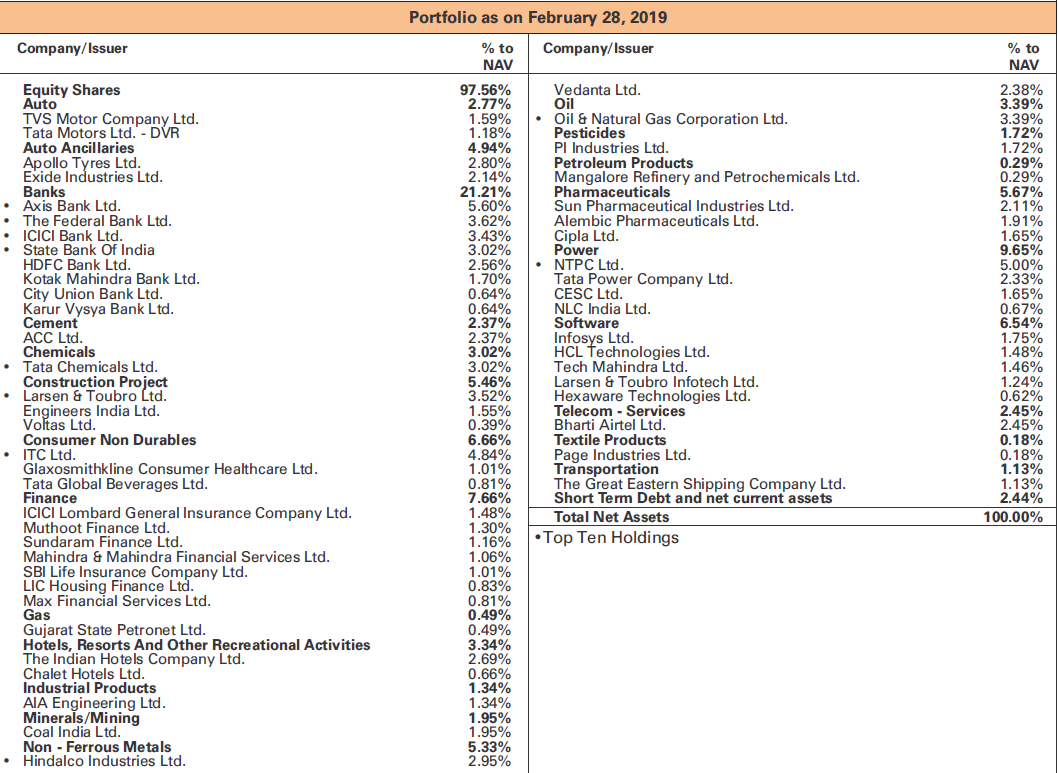The height and width of the screenshot is (773, 1059).
Task: Select the Gujarat State Petronet Ltd. row
Action: point(114,630)
